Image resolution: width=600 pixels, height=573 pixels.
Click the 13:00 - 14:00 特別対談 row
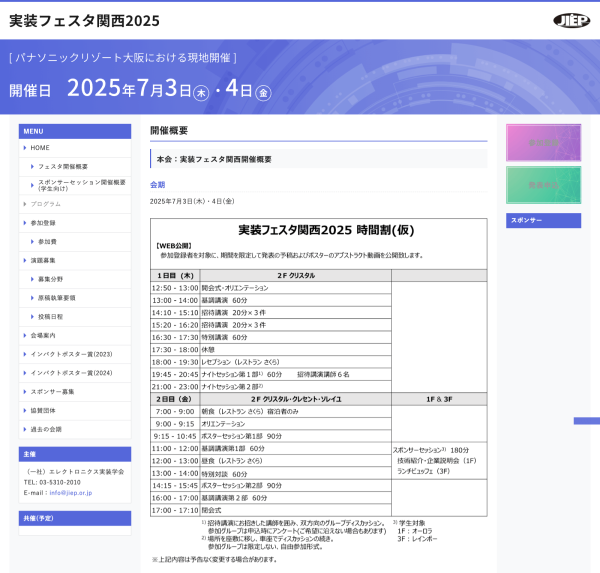click(x=271, y=473)
